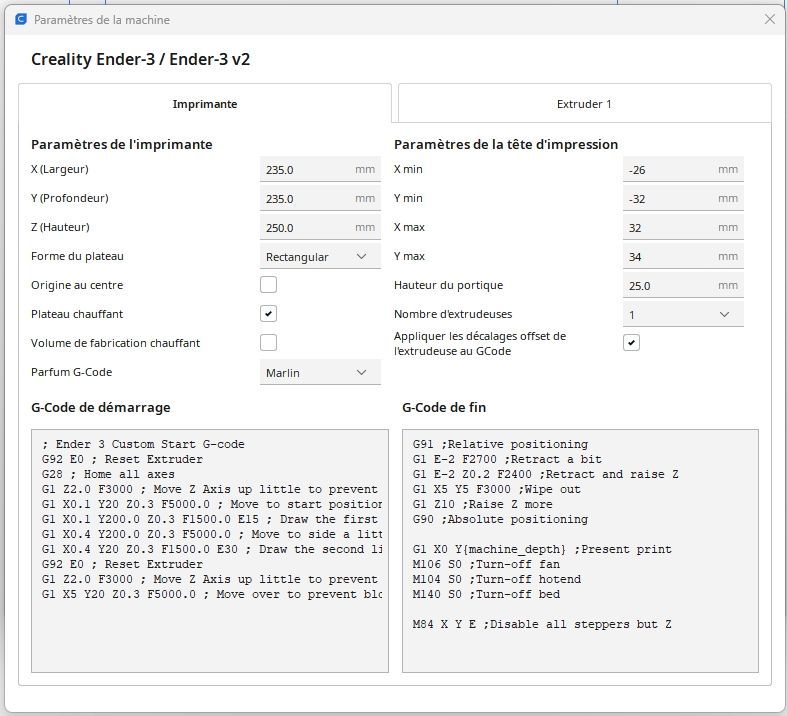Edit the Z (Hauteur) value field
Screen dimensions: 787x716
[320, 228]
